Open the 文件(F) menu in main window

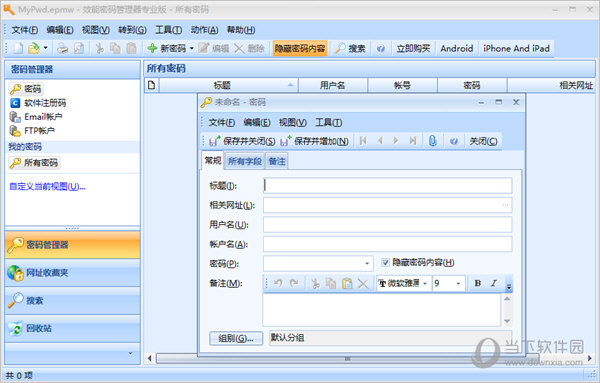(x=24, y=30)
